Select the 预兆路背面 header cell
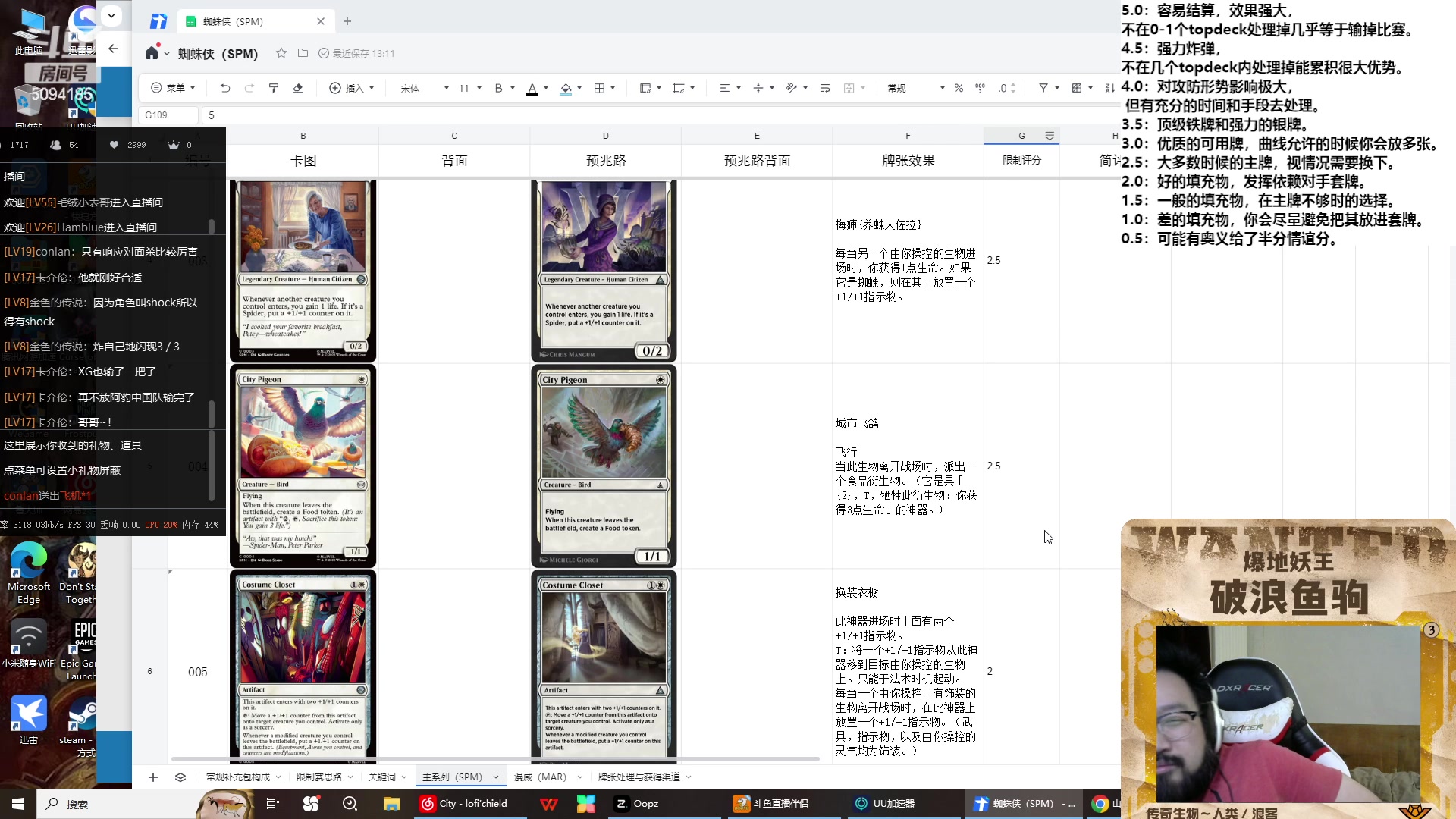 click(x=757, y=160)
